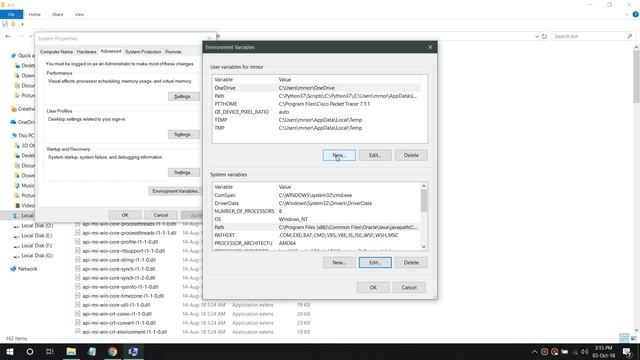Open File Explorer taskbar icon

[71, 351]
